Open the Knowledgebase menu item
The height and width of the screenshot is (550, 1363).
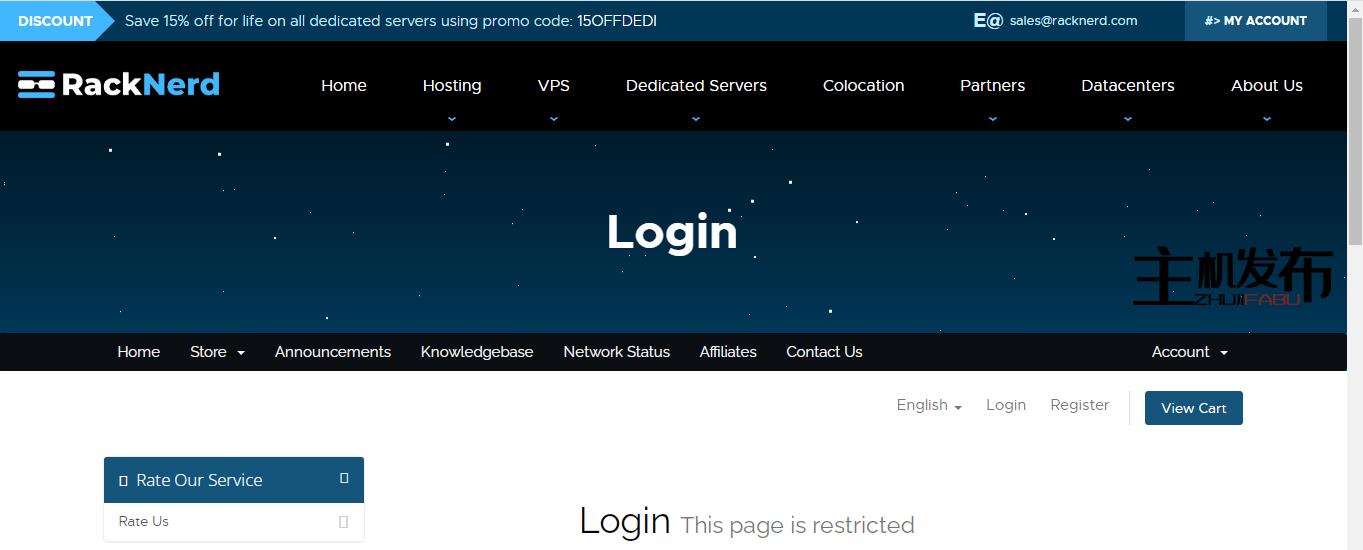pyautogui.click(x=477, y=352)
